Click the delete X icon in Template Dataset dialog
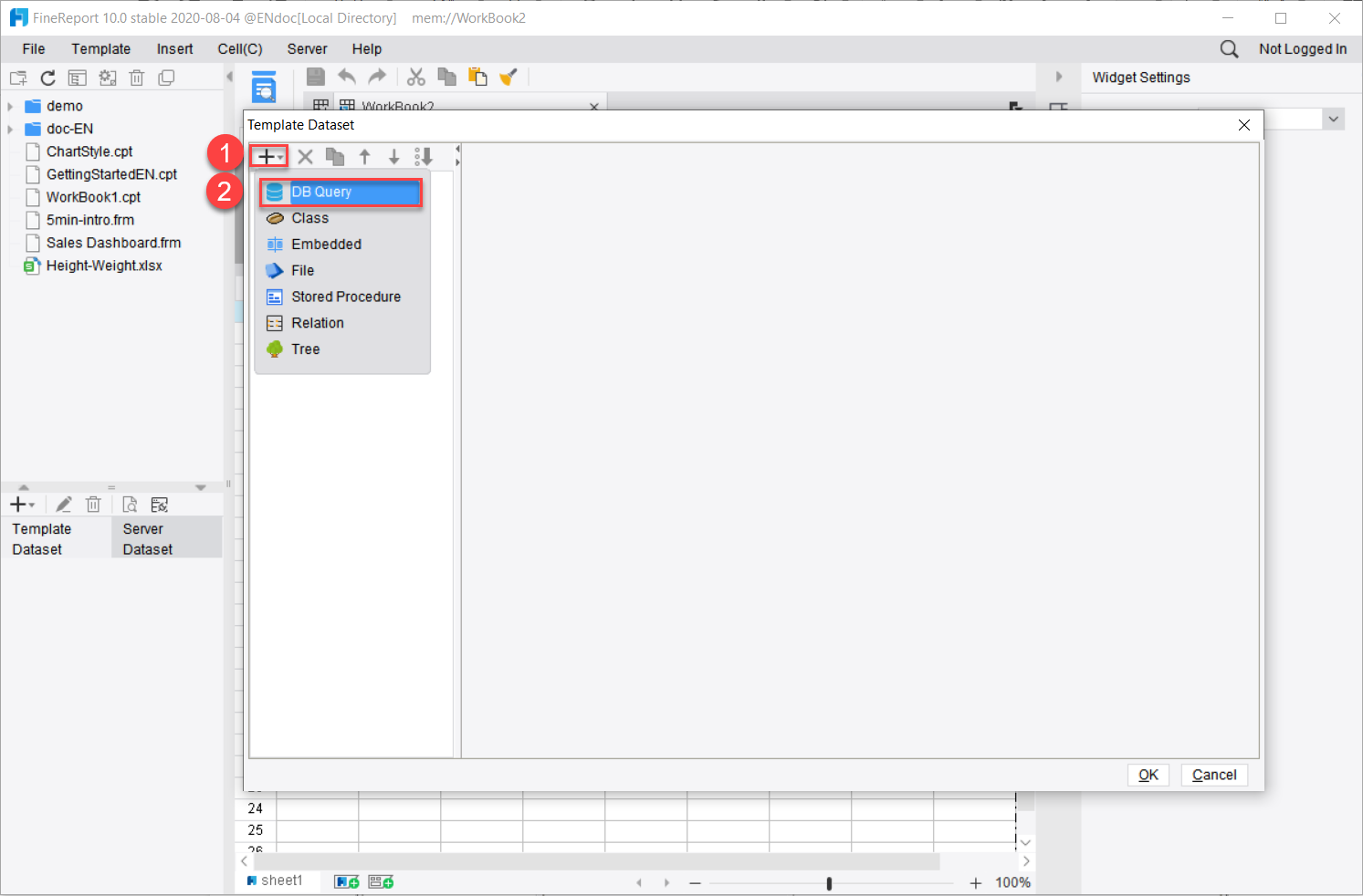 [306, 157]
